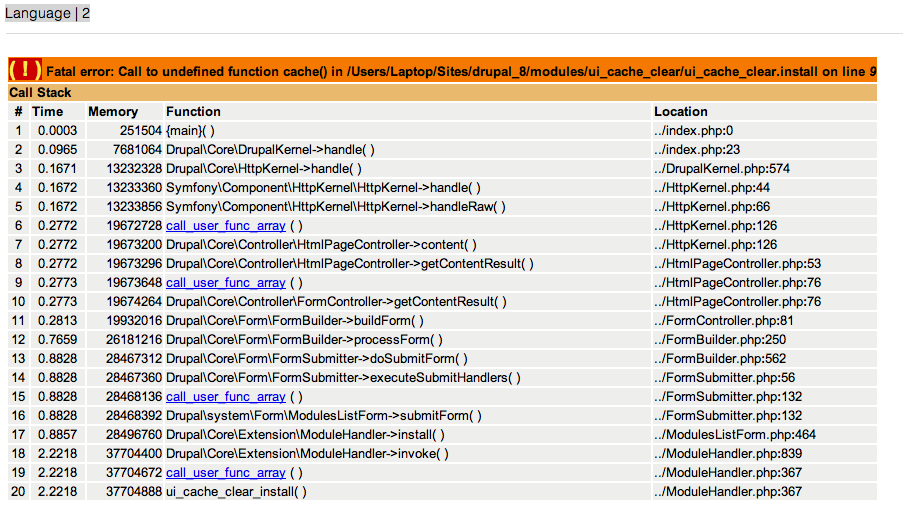Click memory value 13232328

pos(134,169)
